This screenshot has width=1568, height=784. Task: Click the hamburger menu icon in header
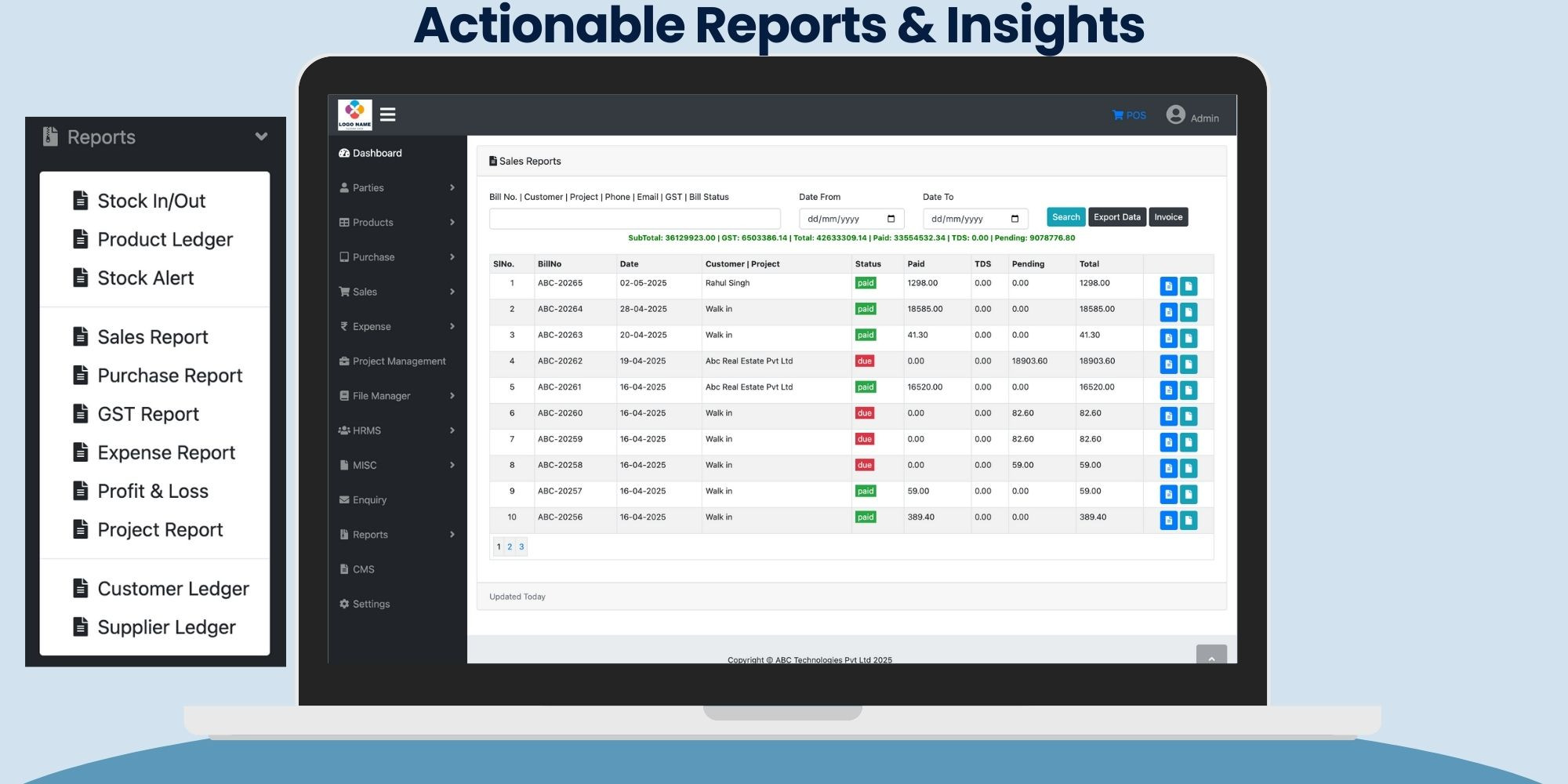387,114
